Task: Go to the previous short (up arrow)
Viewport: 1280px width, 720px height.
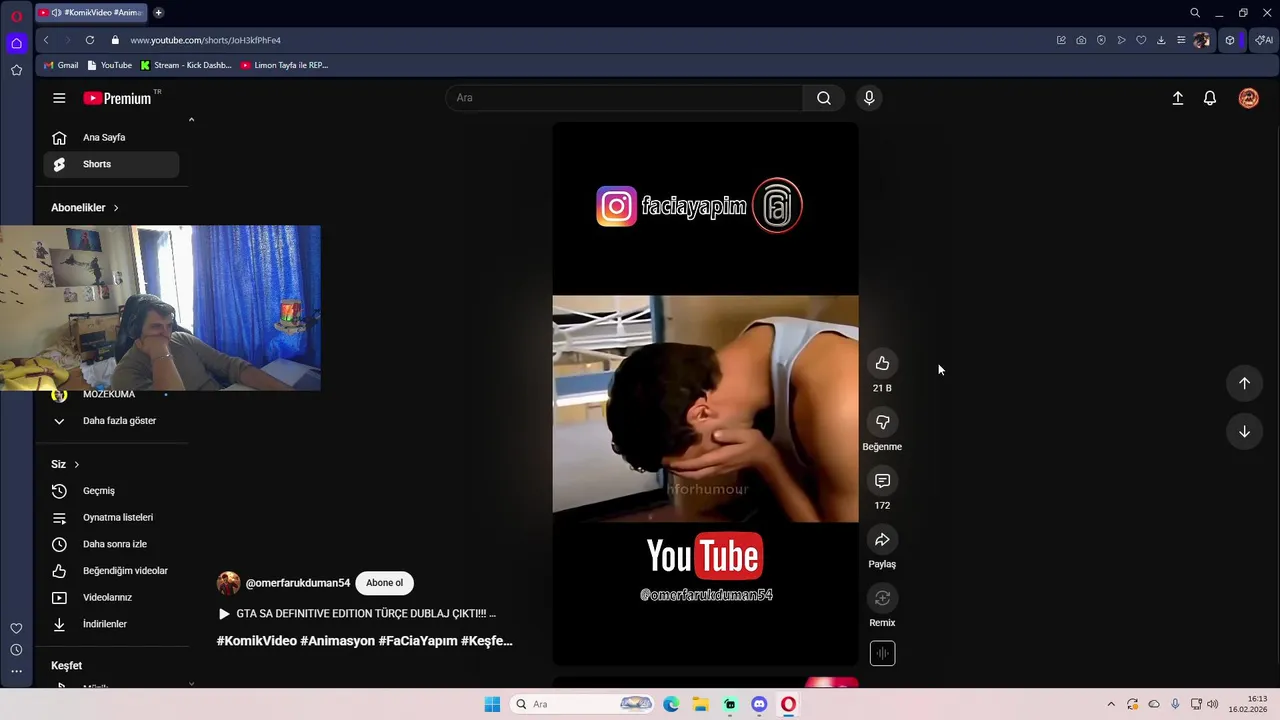Action: coord(1244,383)
